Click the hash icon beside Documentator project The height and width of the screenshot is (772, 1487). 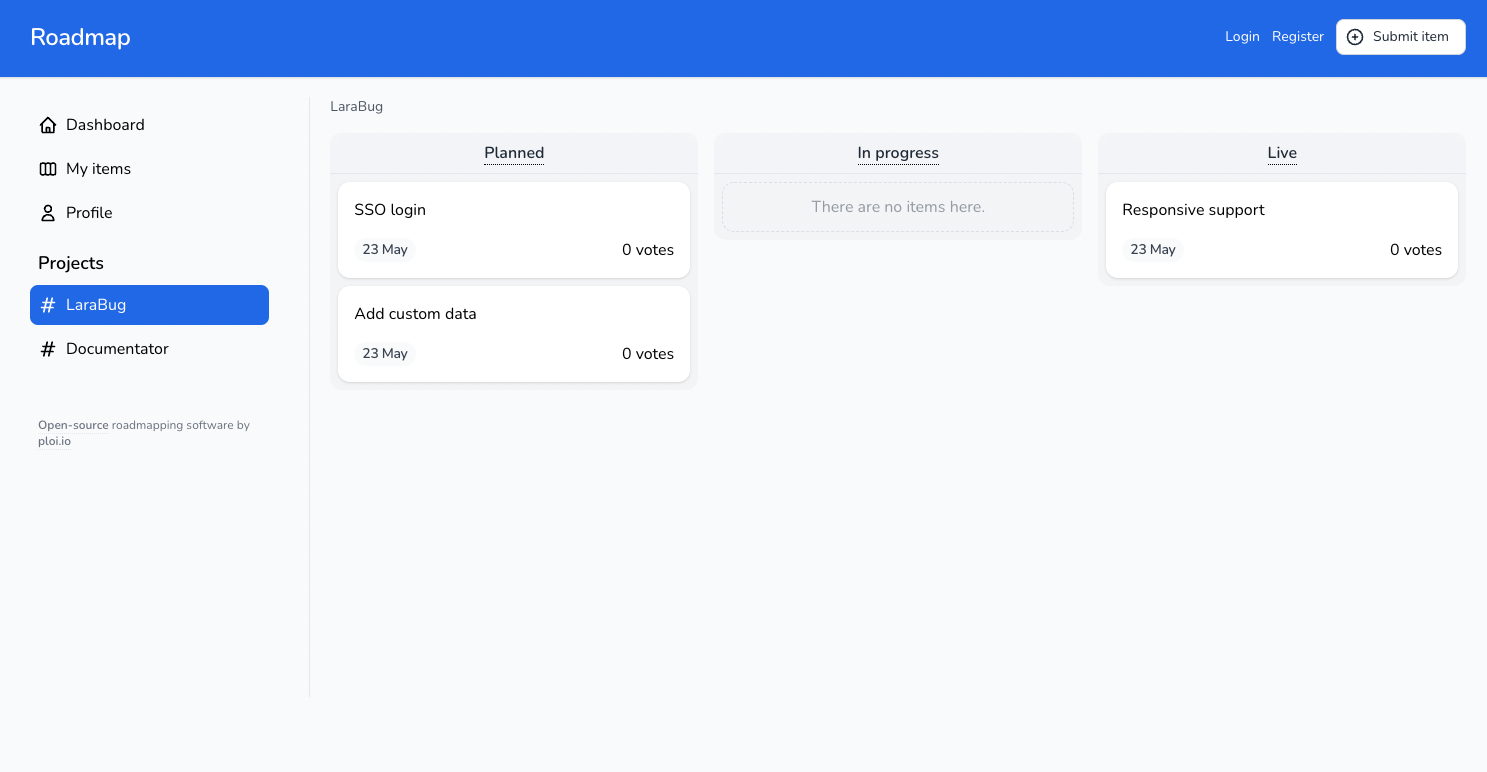tap(48, 348)
